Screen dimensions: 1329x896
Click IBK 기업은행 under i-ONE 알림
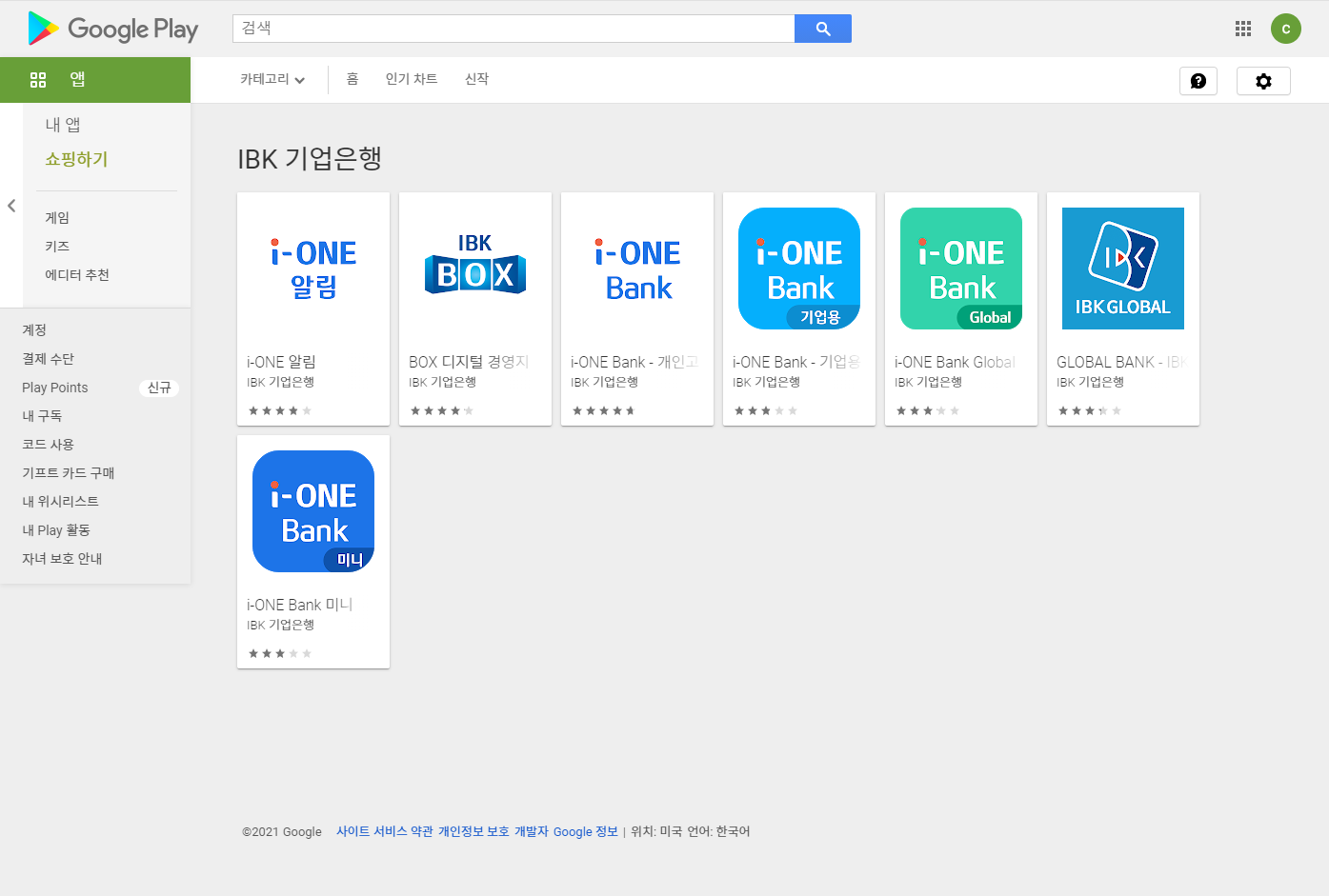click(280, 382)
